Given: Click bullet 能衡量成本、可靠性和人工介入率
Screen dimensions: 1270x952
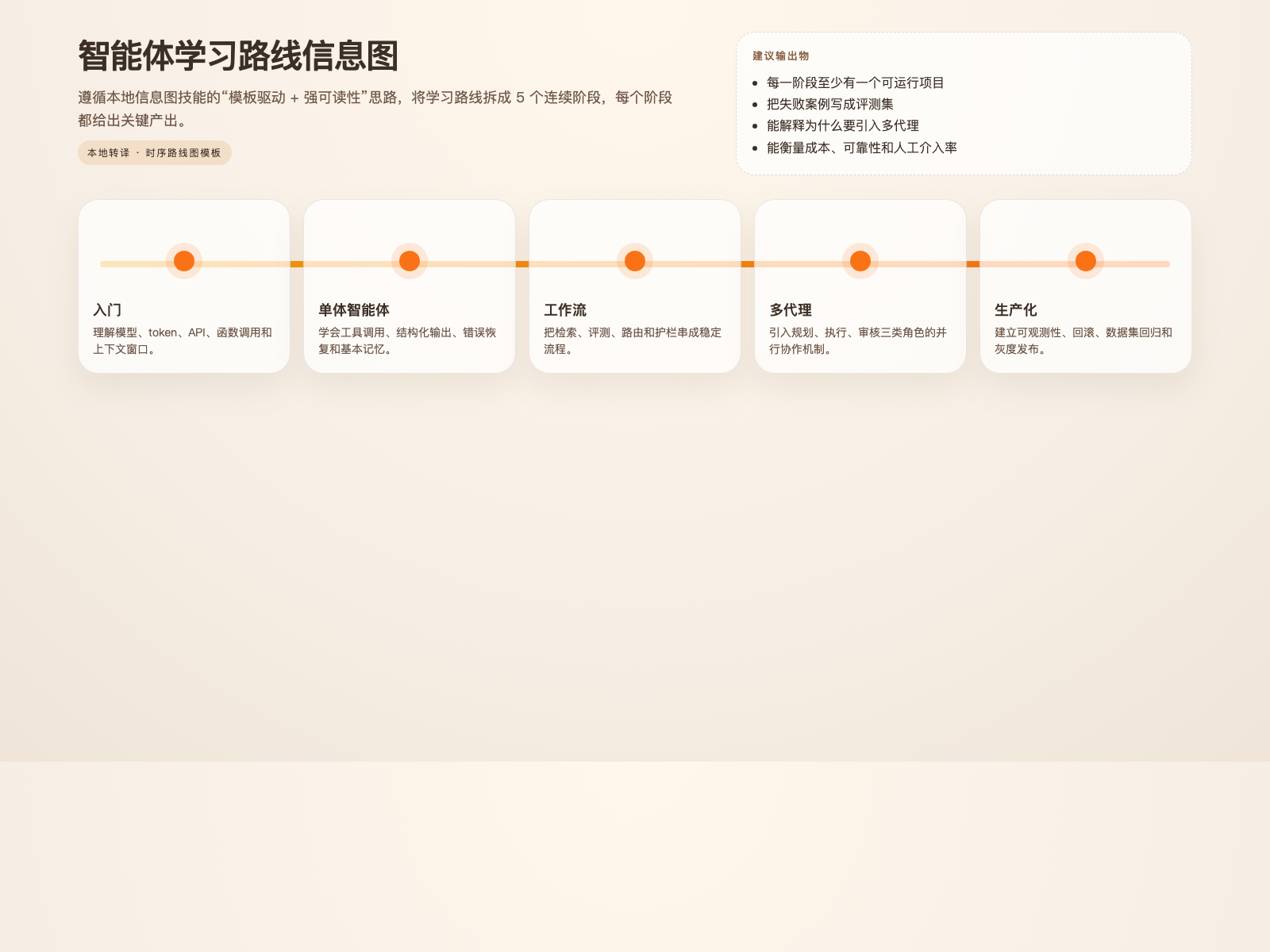Looking at the screenshot, I should click(x=861, y=148).
